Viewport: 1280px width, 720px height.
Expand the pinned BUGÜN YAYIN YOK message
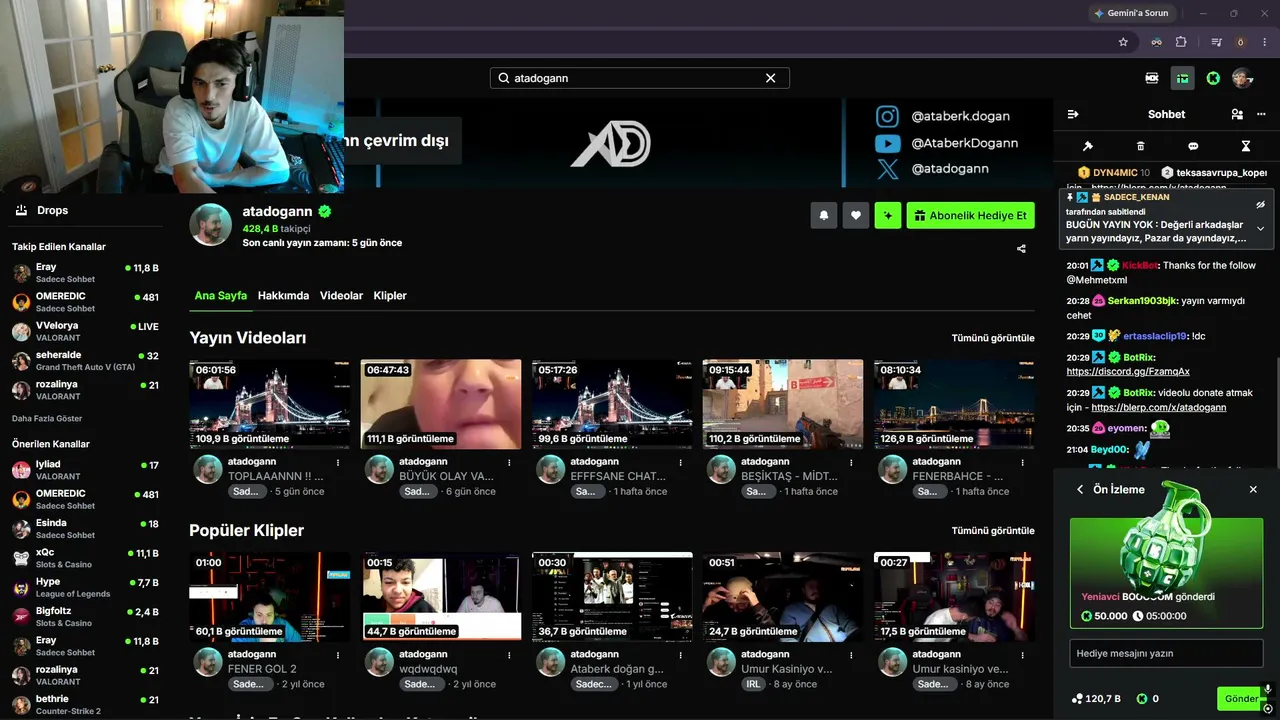tap(1260, 229)
